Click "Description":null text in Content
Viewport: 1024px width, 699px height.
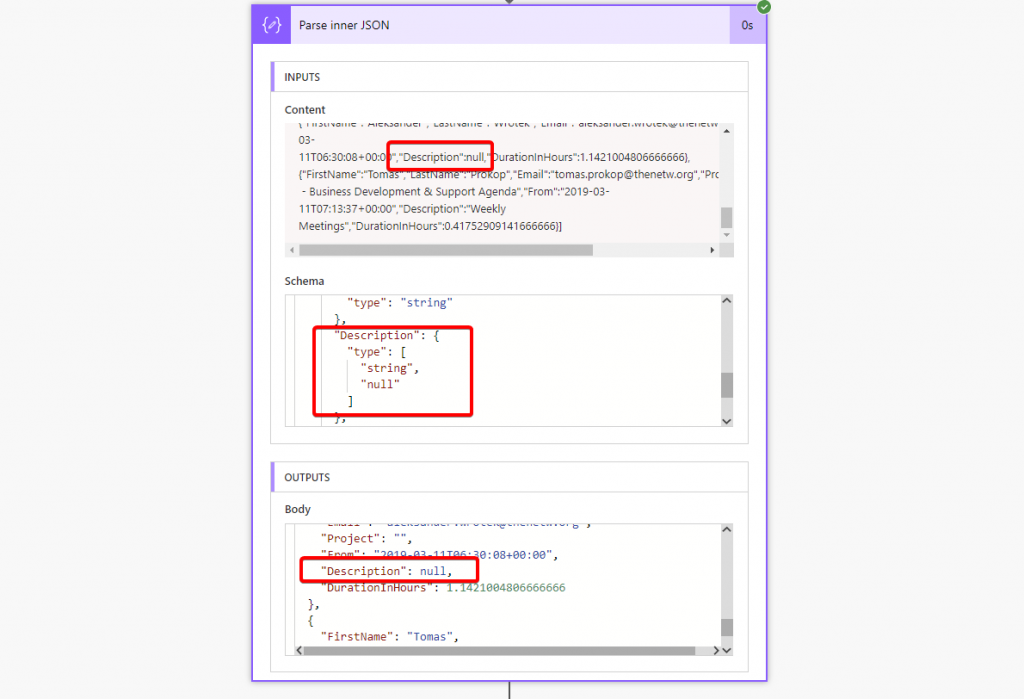(441, 157)
